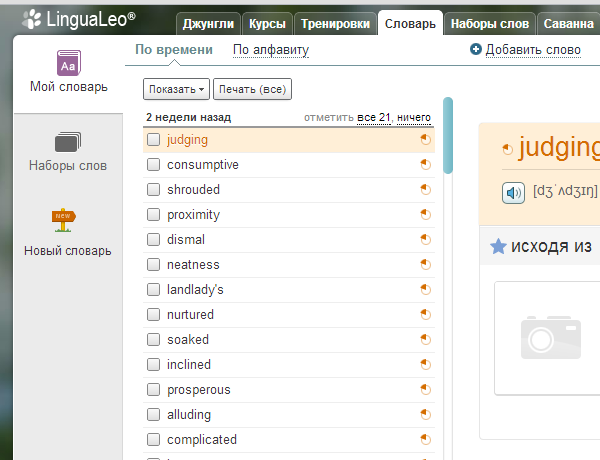Click the New Dictionary signpost icon
The width and height of the screenshot is (600, 460).
66,221
